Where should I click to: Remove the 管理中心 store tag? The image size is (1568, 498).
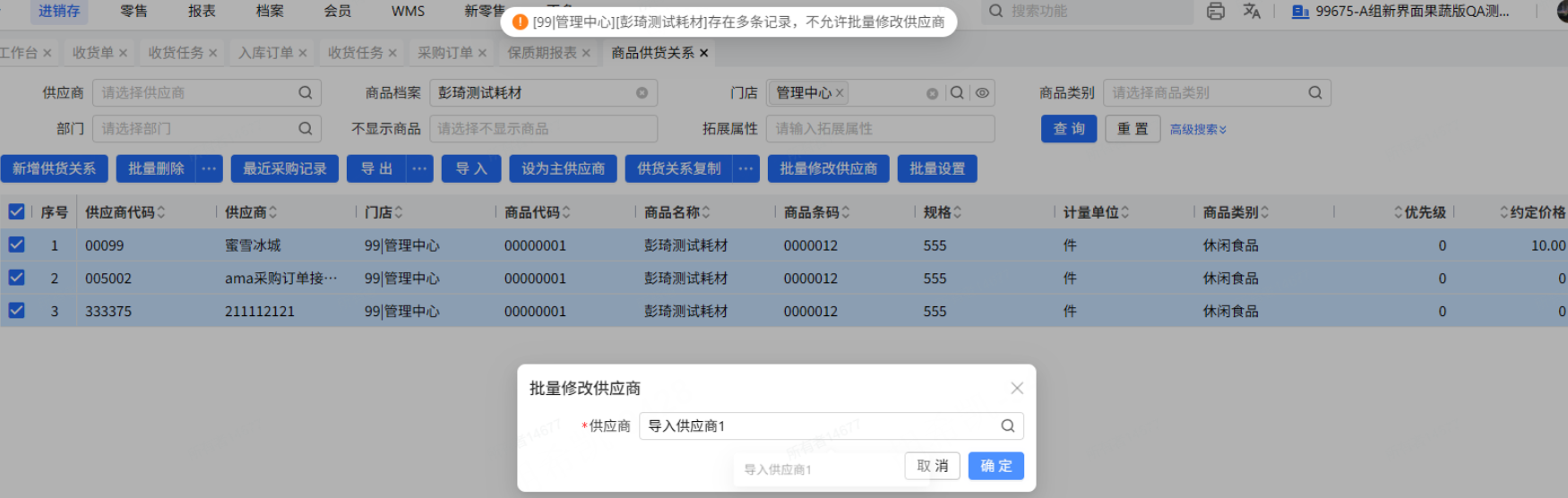840,93
